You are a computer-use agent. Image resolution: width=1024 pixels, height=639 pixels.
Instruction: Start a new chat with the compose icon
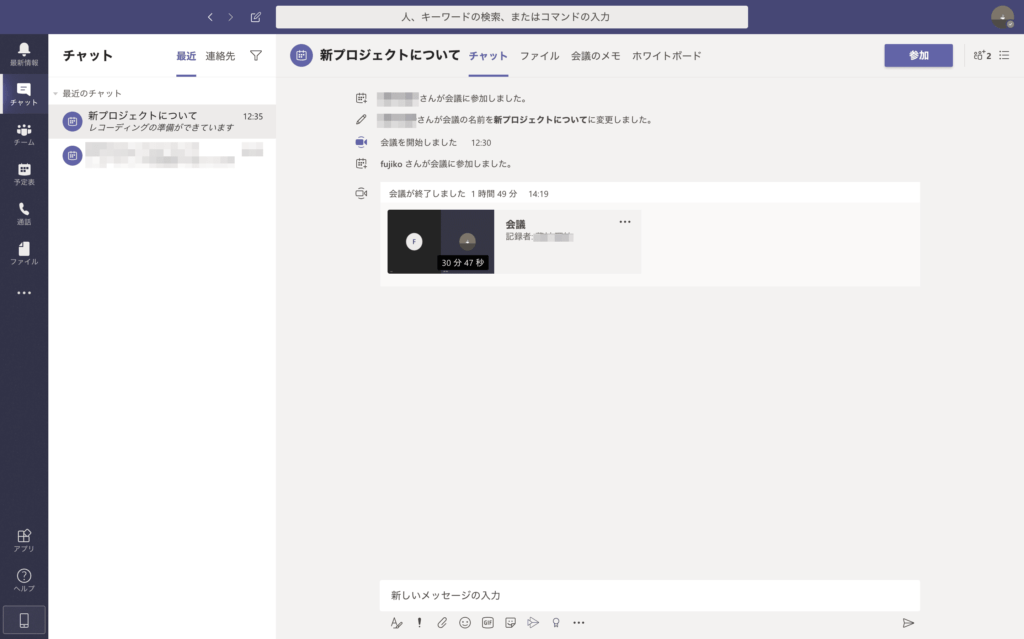(x=256, y=17)
